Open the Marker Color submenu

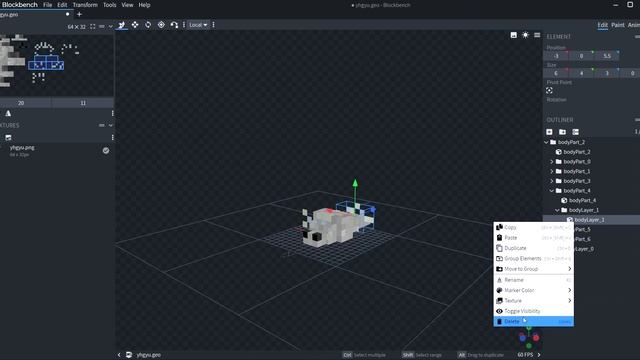(533, 290)
